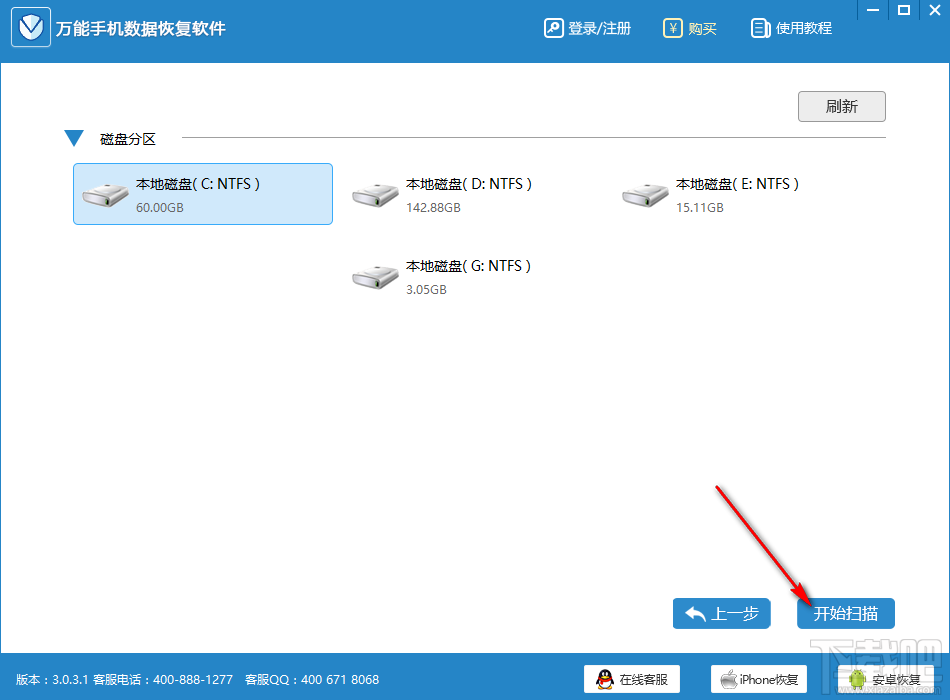Click the shield logo icon top-left
The height and width of the screenshot is (700, 950).
[x=30, y=27]
